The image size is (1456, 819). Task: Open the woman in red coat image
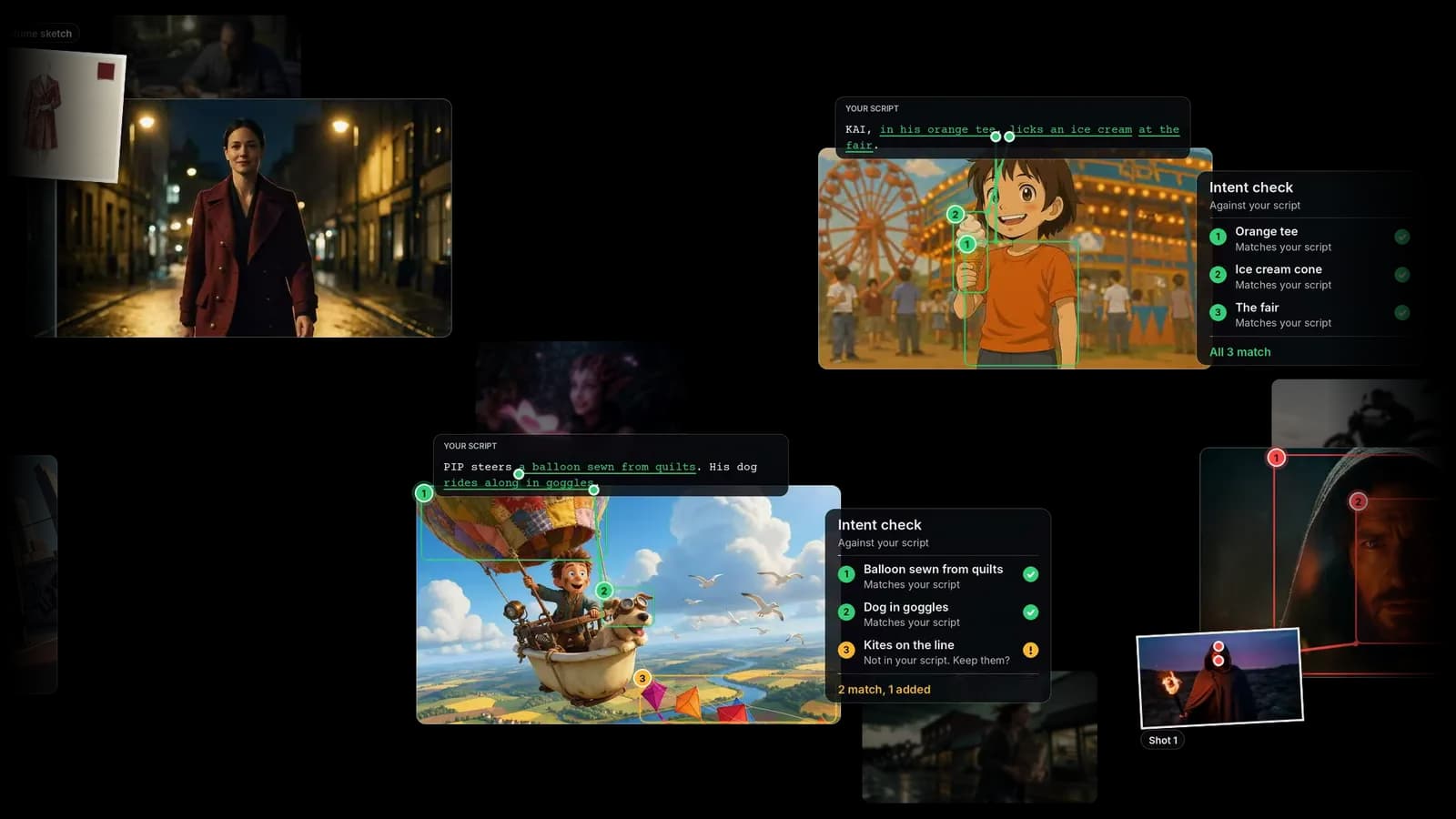click(254, 218)
